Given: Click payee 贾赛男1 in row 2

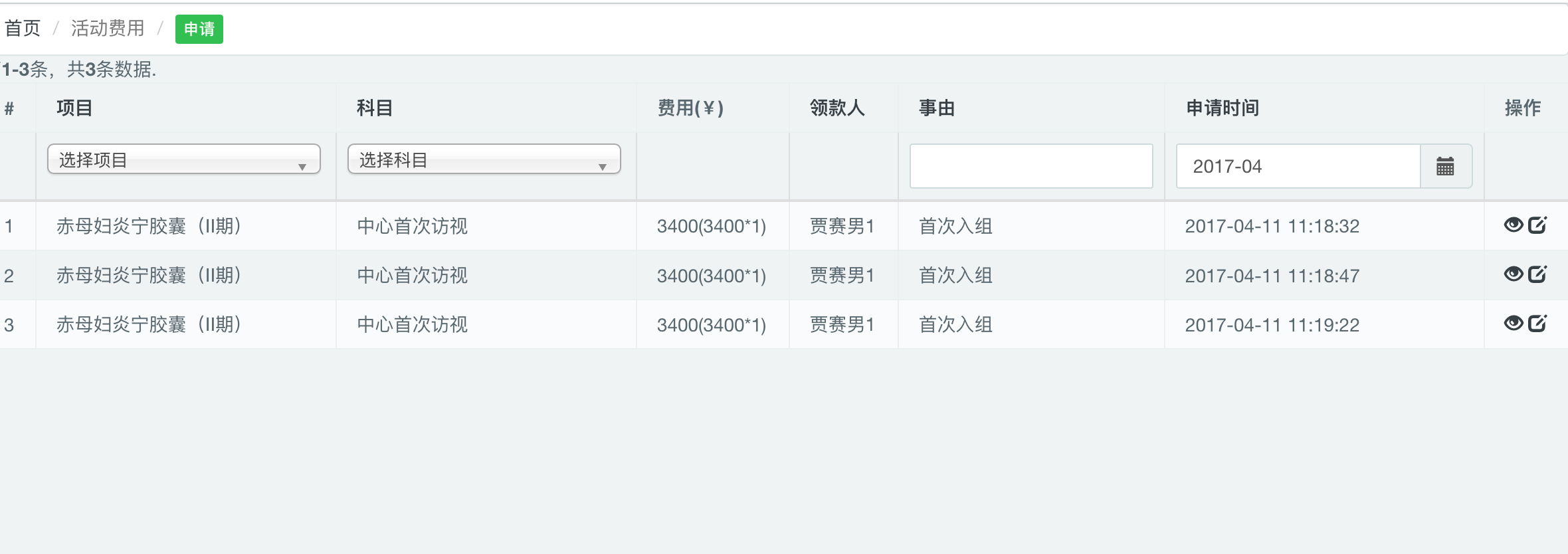Looking at the screenshot, I should click(x=842, y=275).
